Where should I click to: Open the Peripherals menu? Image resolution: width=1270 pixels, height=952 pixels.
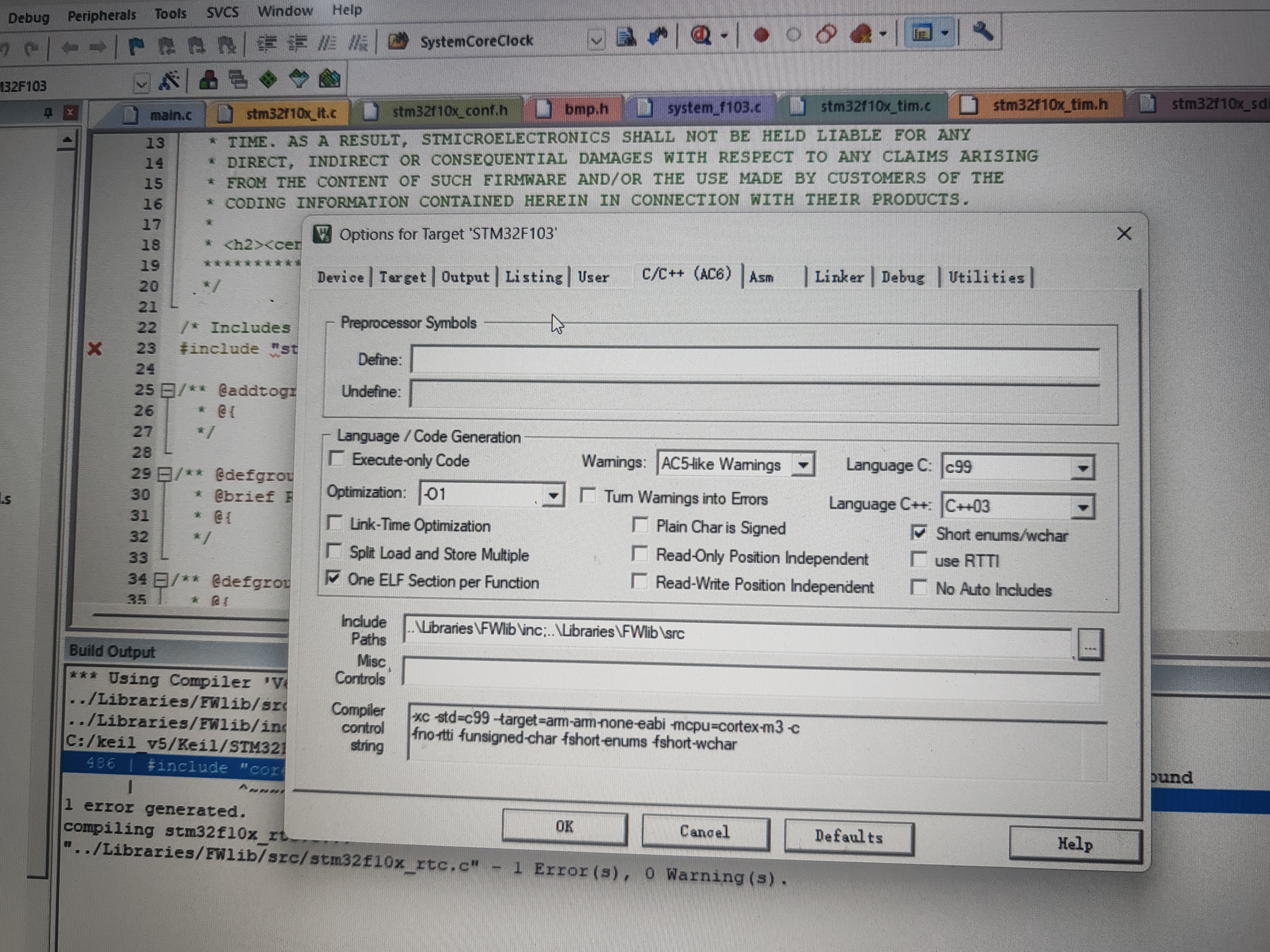pos(102,15)
